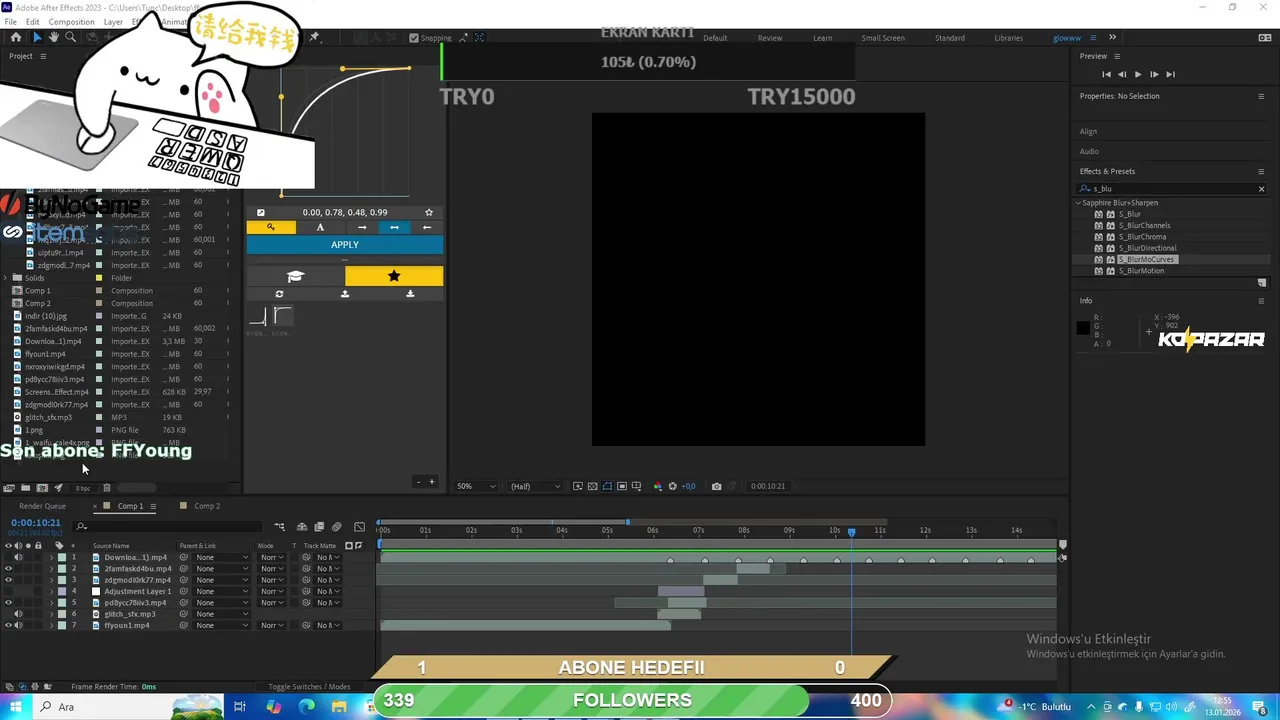Click the Flow download preset icon
The height and width of the screenshot is (720, 1280).
point(410,294)
